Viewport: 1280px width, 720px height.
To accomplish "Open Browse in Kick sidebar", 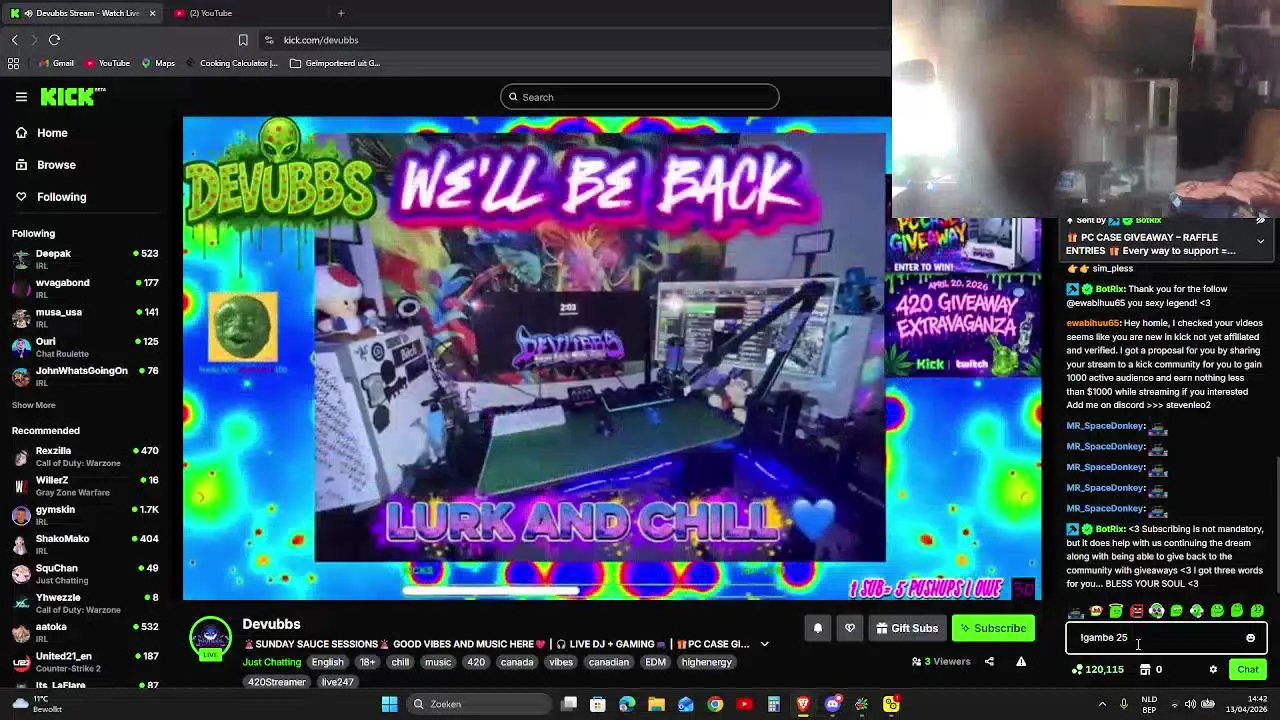I will pos(56,165).
